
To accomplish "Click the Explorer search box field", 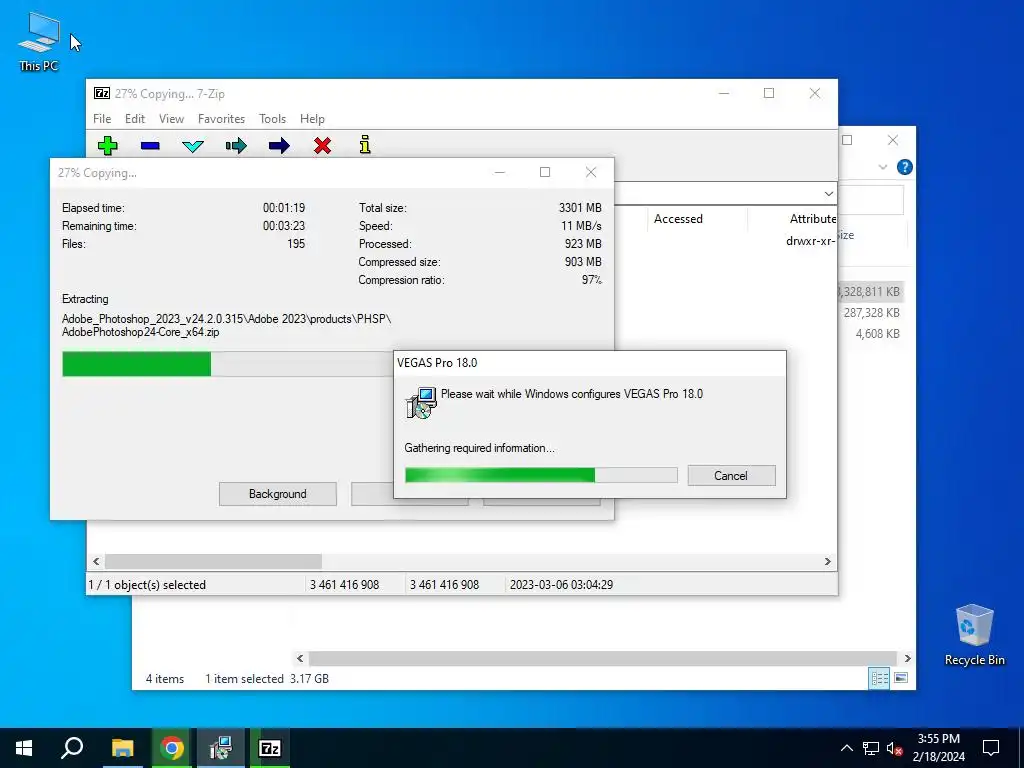I will [x=871, y=200].
